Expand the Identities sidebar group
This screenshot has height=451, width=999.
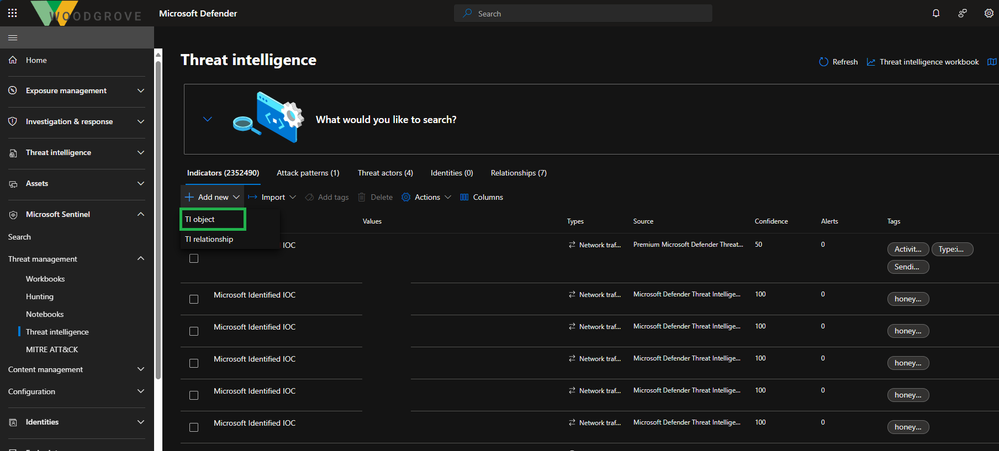(141, 422)
